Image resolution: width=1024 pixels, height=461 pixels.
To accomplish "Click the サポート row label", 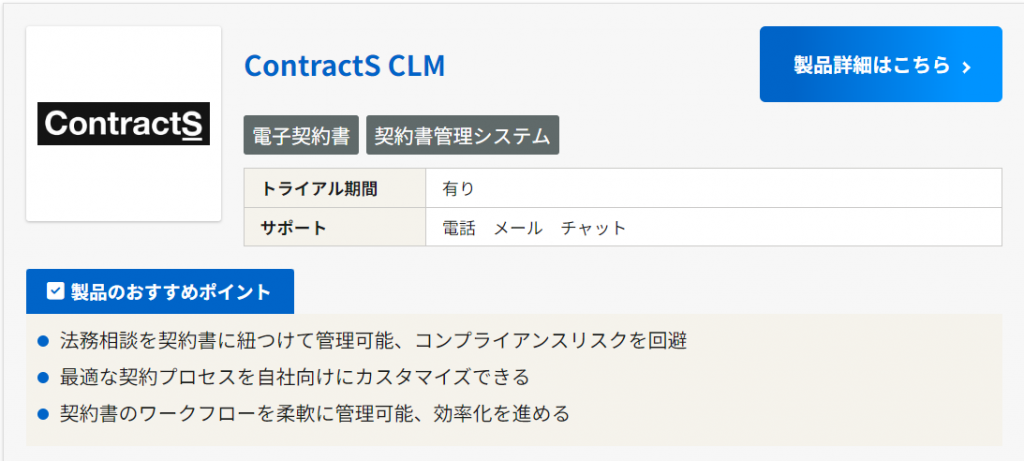I will tap(294, 227).
